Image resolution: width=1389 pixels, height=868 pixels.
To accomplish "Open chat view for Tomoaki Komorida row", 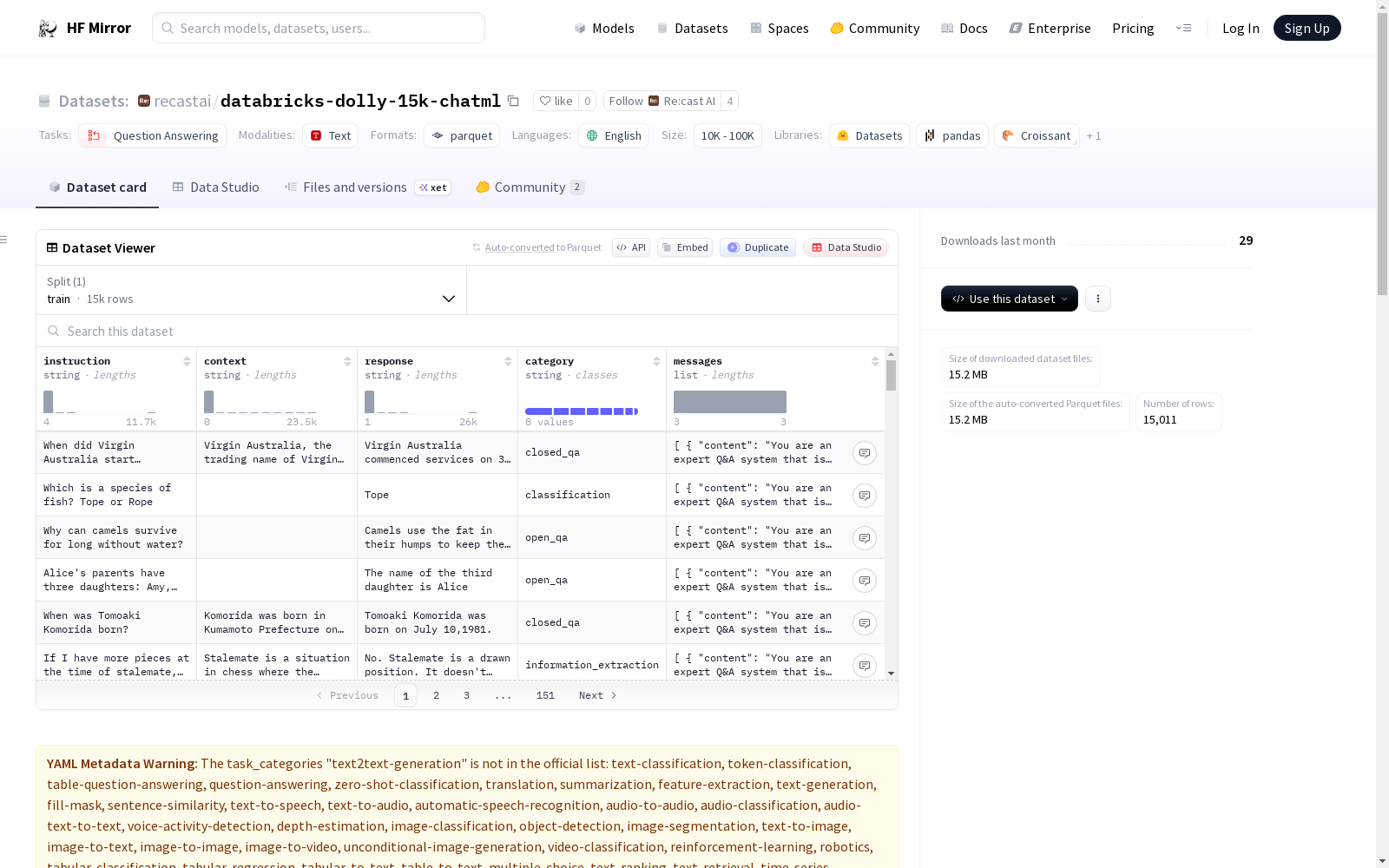I will [x=865, y=623].
